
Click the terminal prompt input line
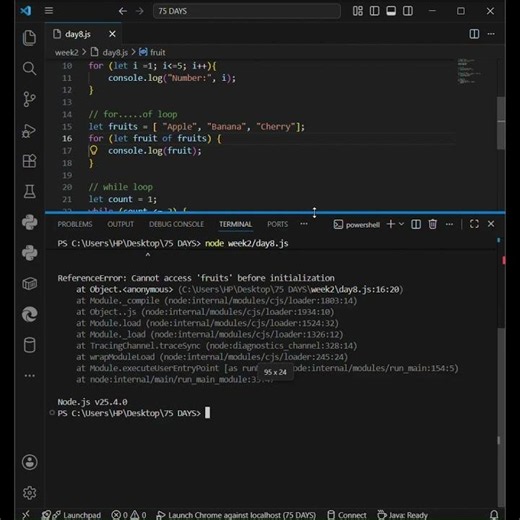click(x=133, y=413)
